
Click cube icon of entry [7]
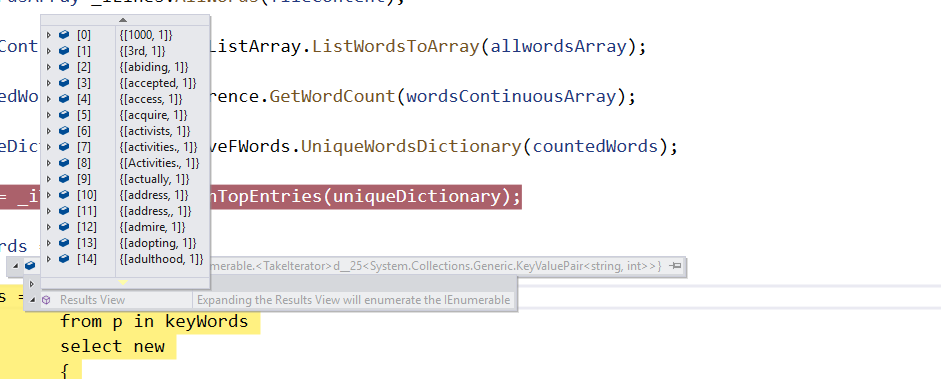coord(64,147)
